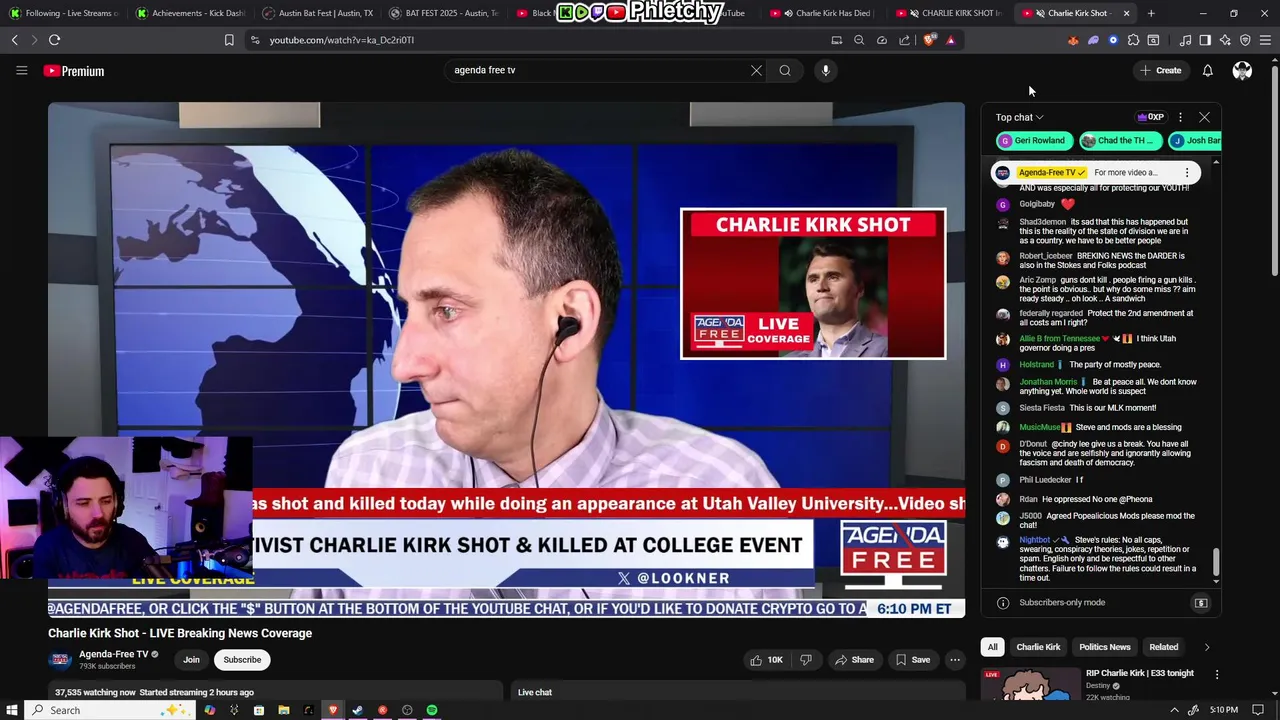
Task: Open File Explorer from taskbar
Action: click(x=284, y=710)
